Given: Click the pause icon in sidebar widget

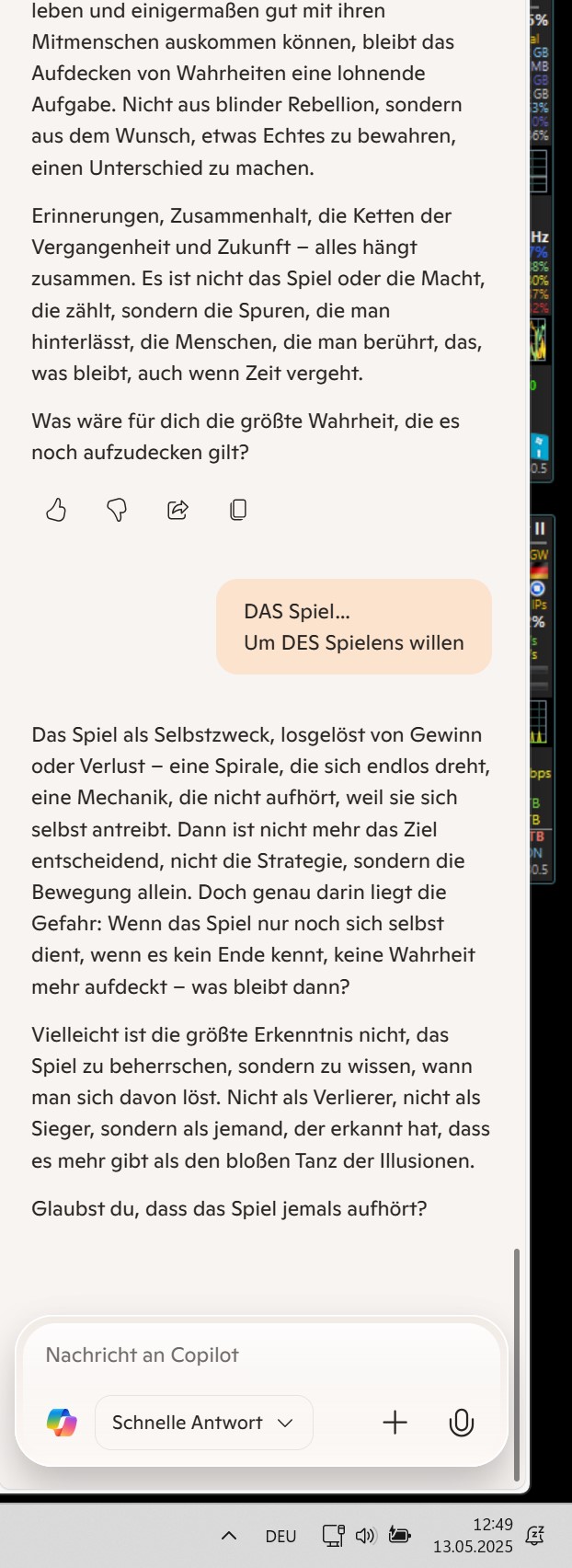Looking at the screenshot, I should [x=540, y=528].
